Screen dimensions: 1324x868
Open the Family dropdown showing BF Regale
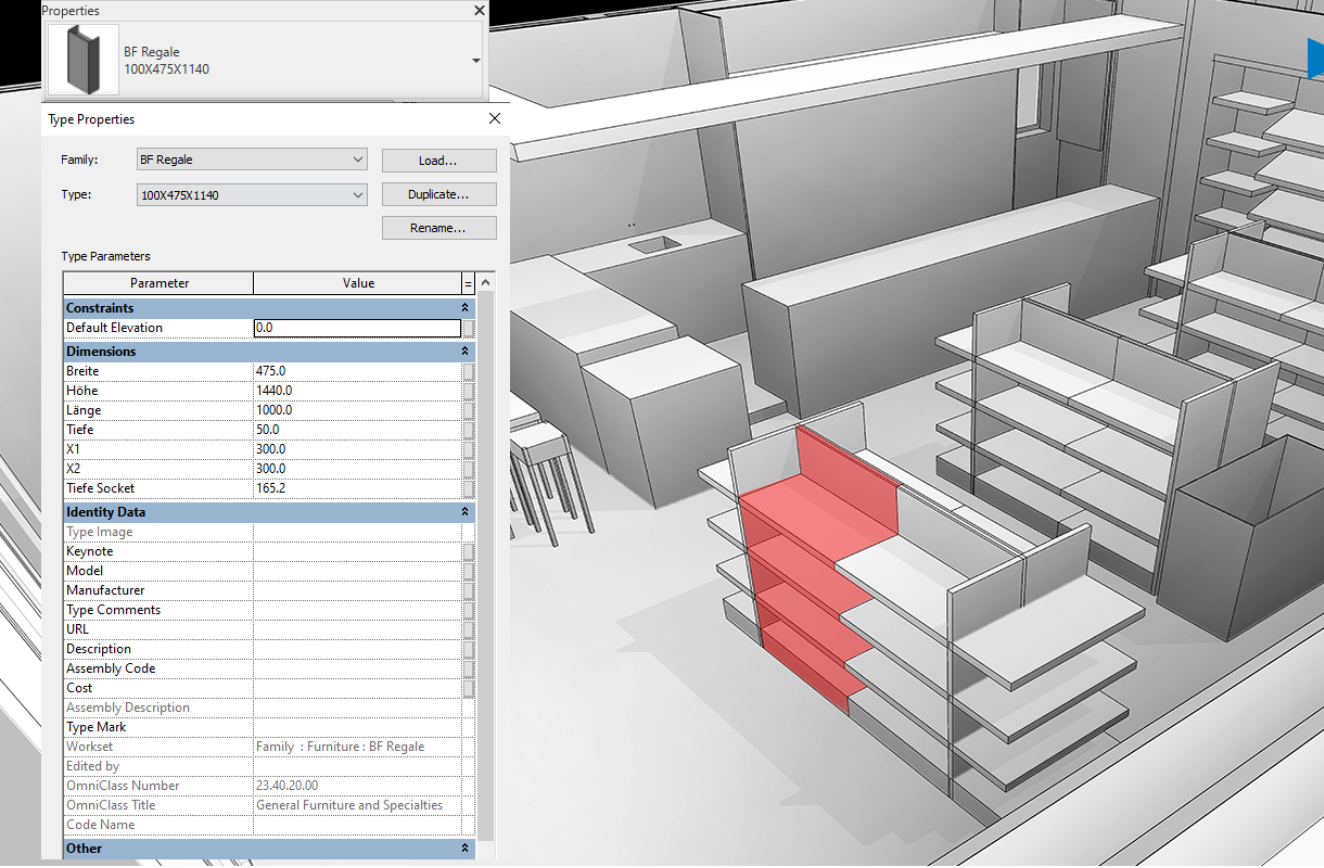click(x=251, y=160)
